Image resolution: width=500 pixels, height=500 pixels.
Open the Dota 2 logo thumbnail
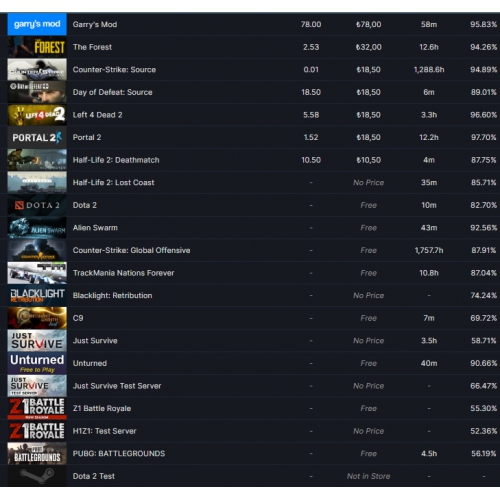(x=37, y=205)
